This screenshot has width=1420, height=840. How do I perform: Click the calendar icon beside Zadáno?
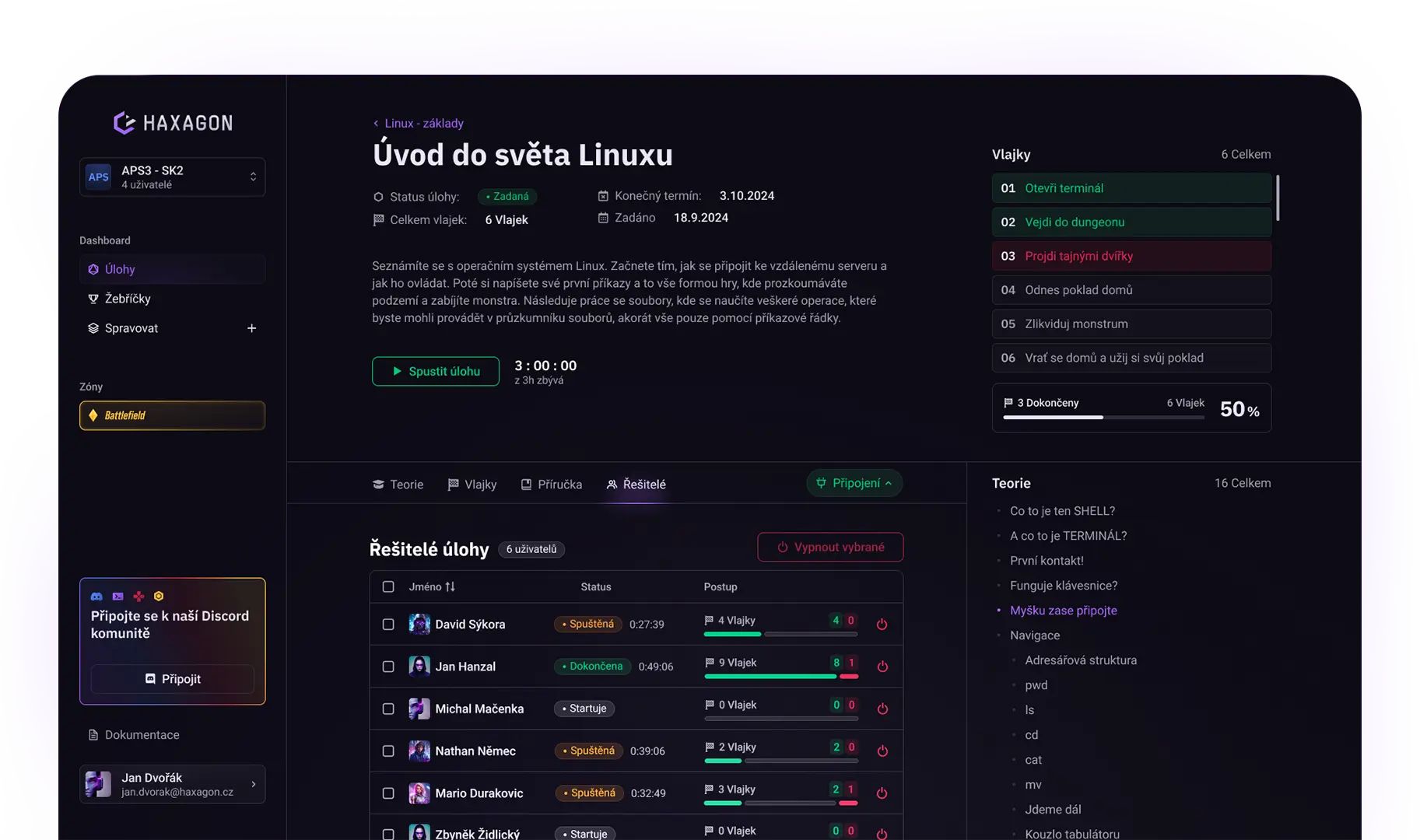click(x=603, y=218)
